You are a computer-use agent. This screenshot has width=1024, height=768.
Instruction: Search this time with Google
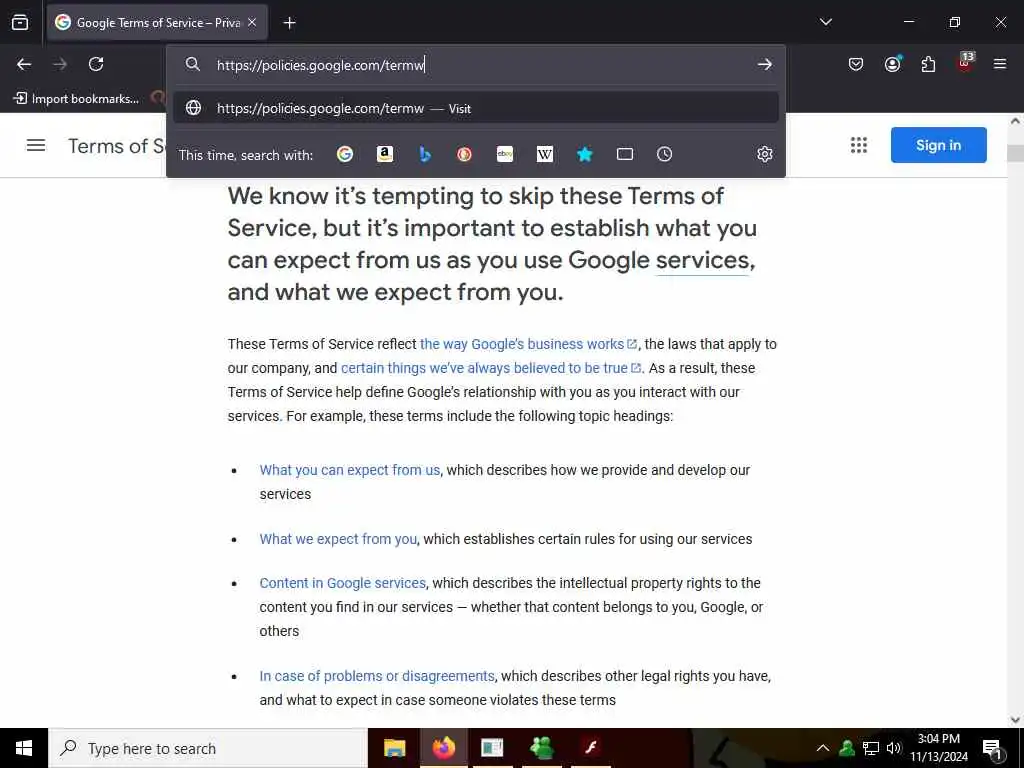345,154
